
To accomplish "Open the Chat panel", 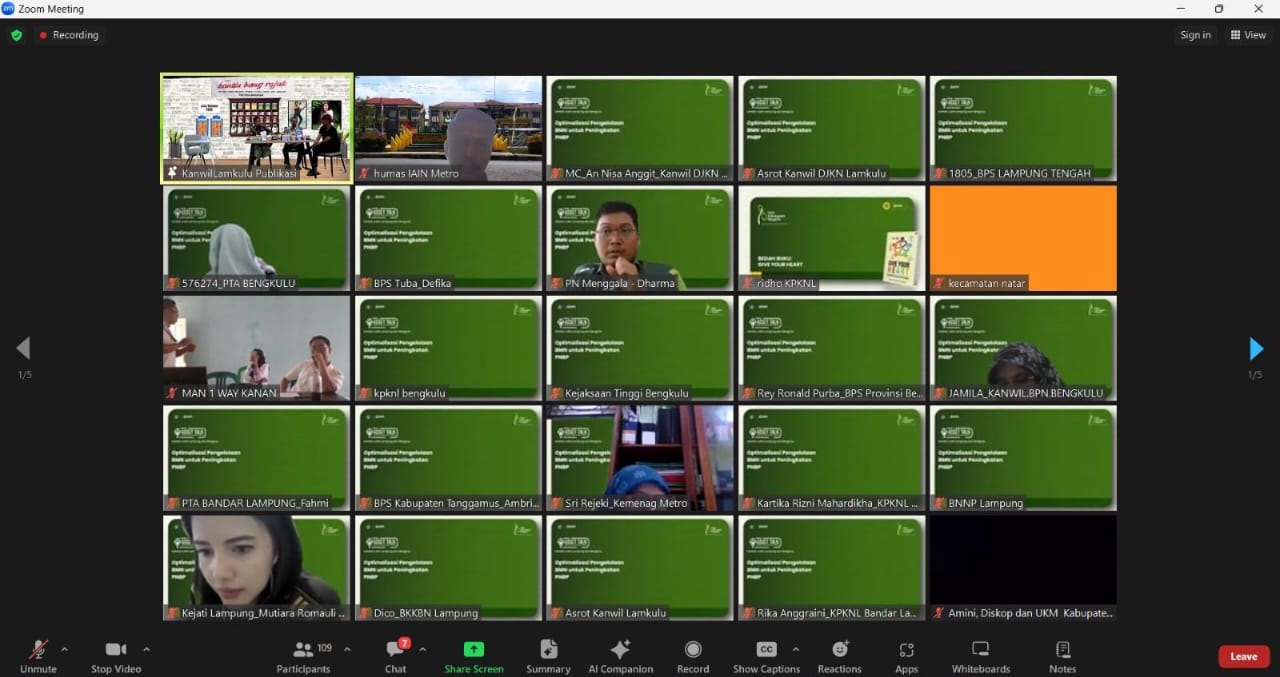I will [395, 655].
